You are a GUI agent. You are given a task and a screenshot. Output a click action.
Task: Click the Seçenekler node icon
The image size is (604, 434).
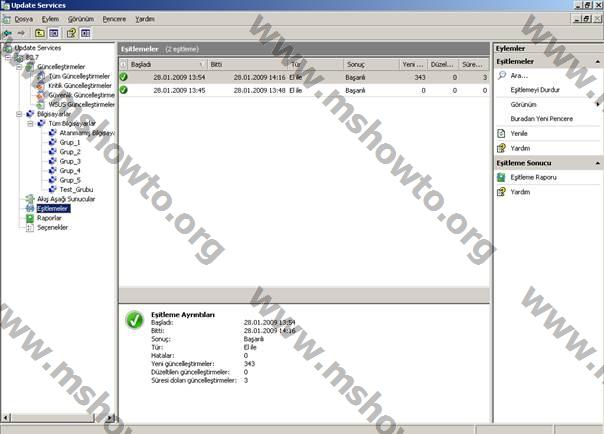pyautogui.click(x=30, y=227)
